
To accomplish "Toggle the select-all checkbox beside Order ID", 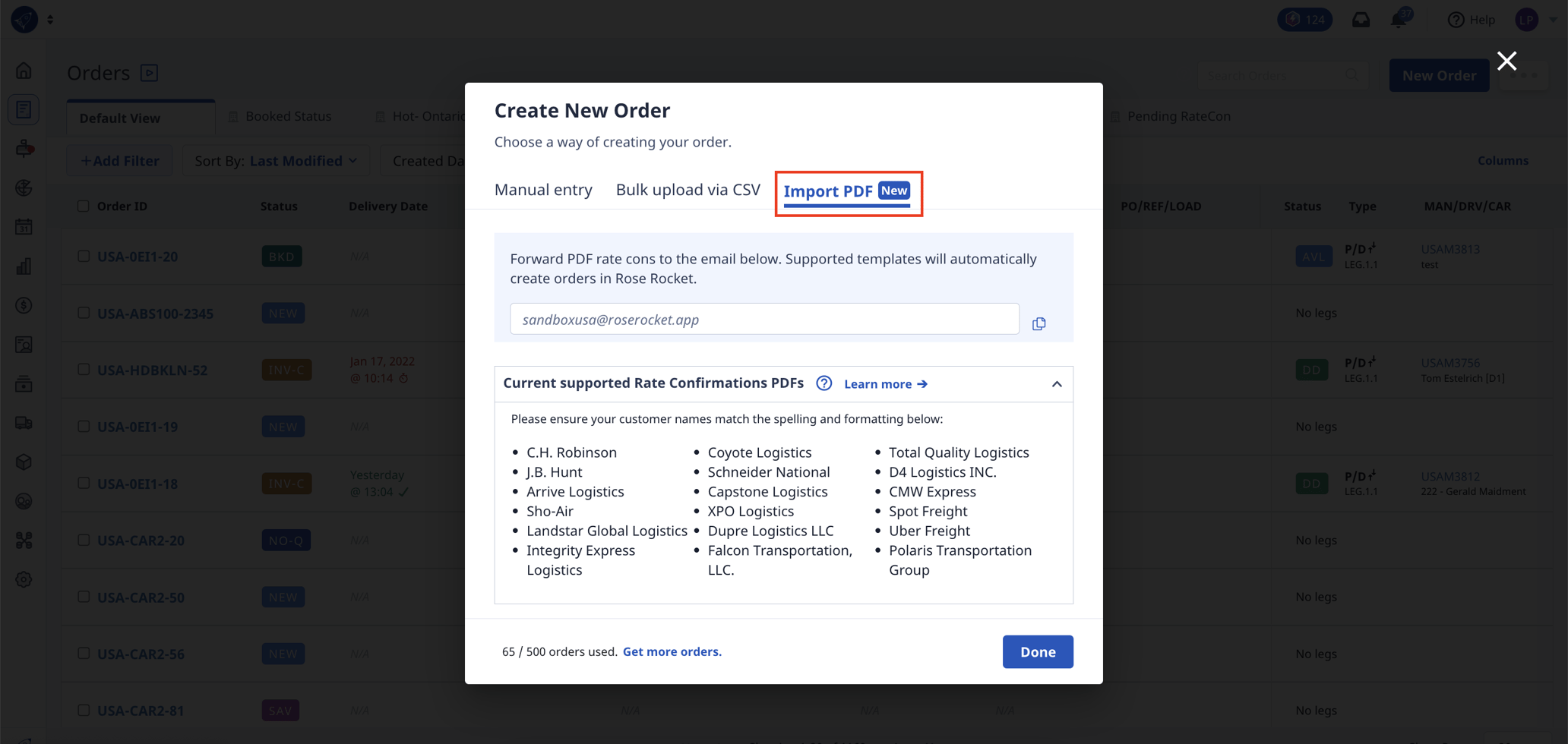I will tap(84, 206).
